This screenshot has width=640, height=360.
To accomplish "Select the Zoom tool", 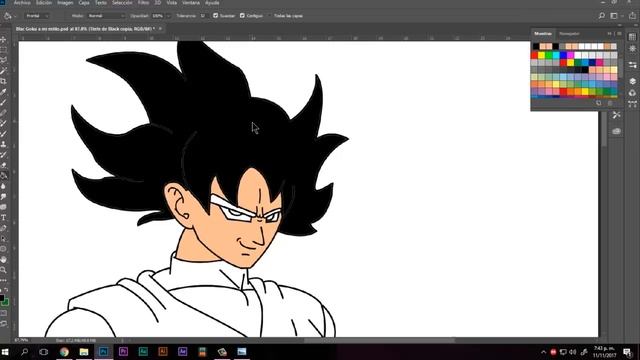I will tap(4, 270).
